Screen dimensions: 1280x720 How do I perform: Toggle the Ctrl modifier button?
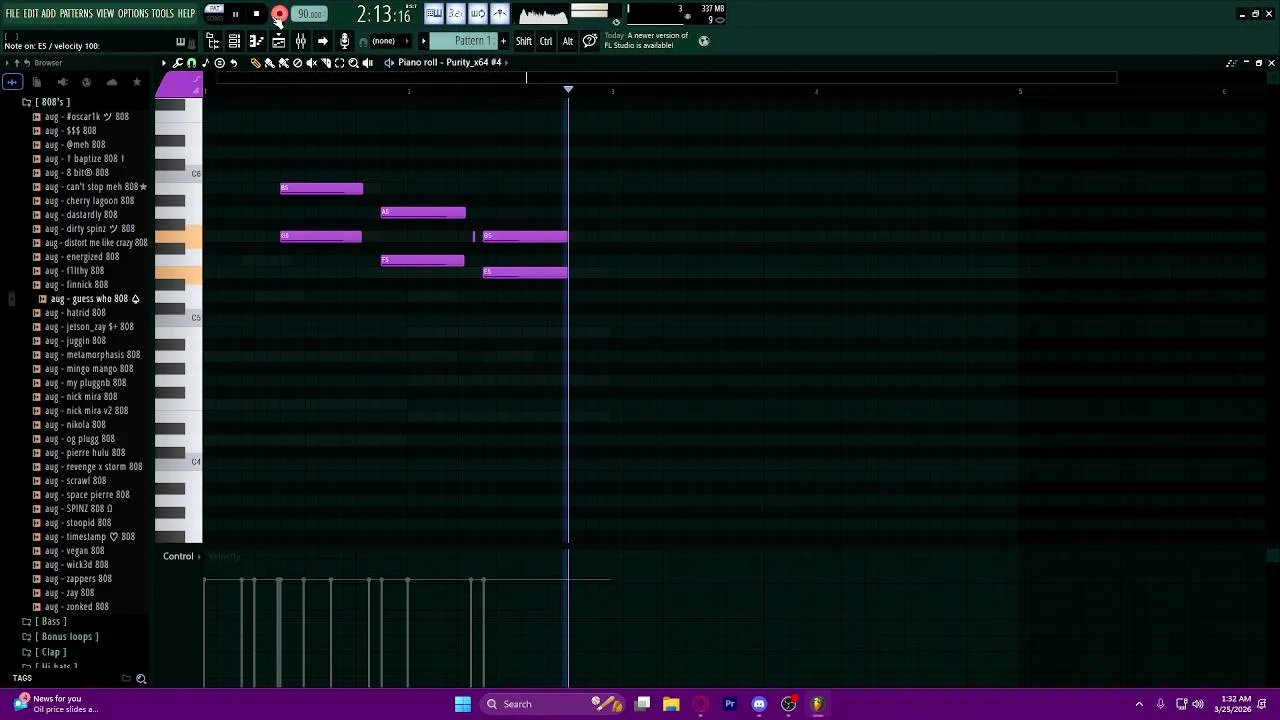coord(546,41)
